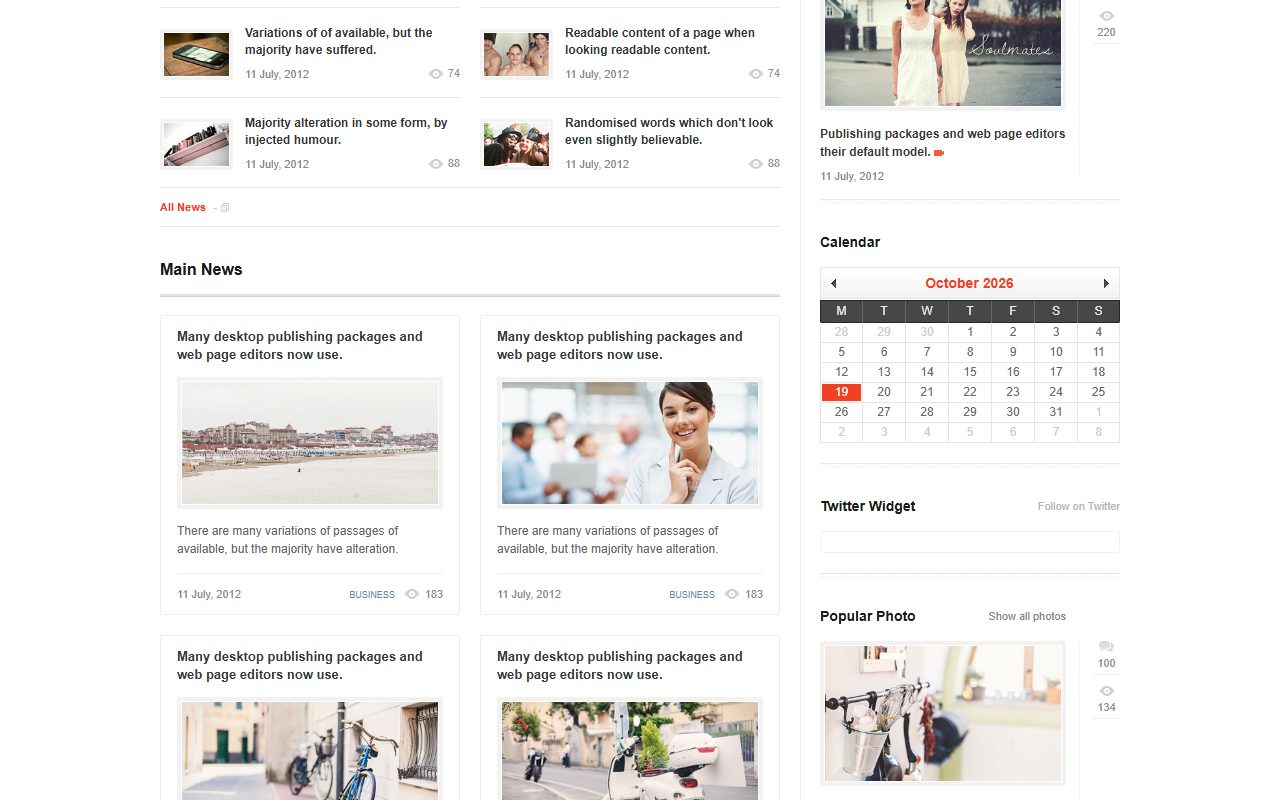Click the eye icon on the Randomised words article

[x=755, y=164]
